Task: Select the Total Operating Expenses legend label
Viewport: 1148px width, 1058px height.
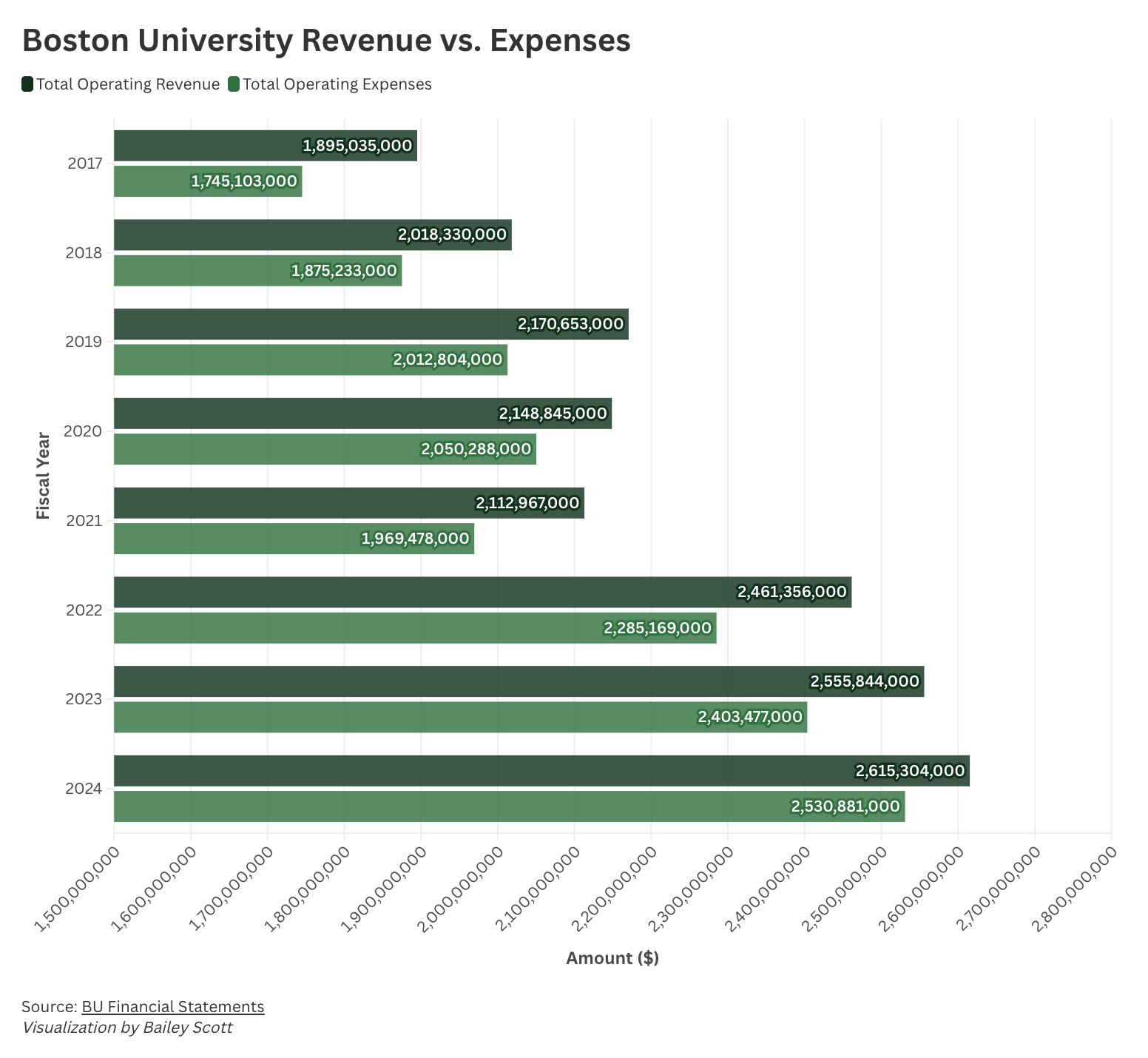Action: (x=337, y=84)
